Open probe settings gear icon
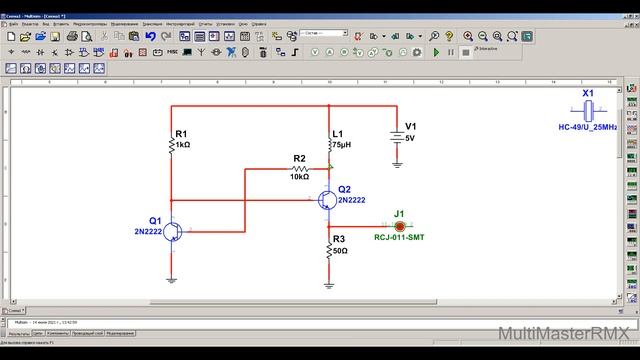Screen dimensions: 640x360 pos(417,52)
